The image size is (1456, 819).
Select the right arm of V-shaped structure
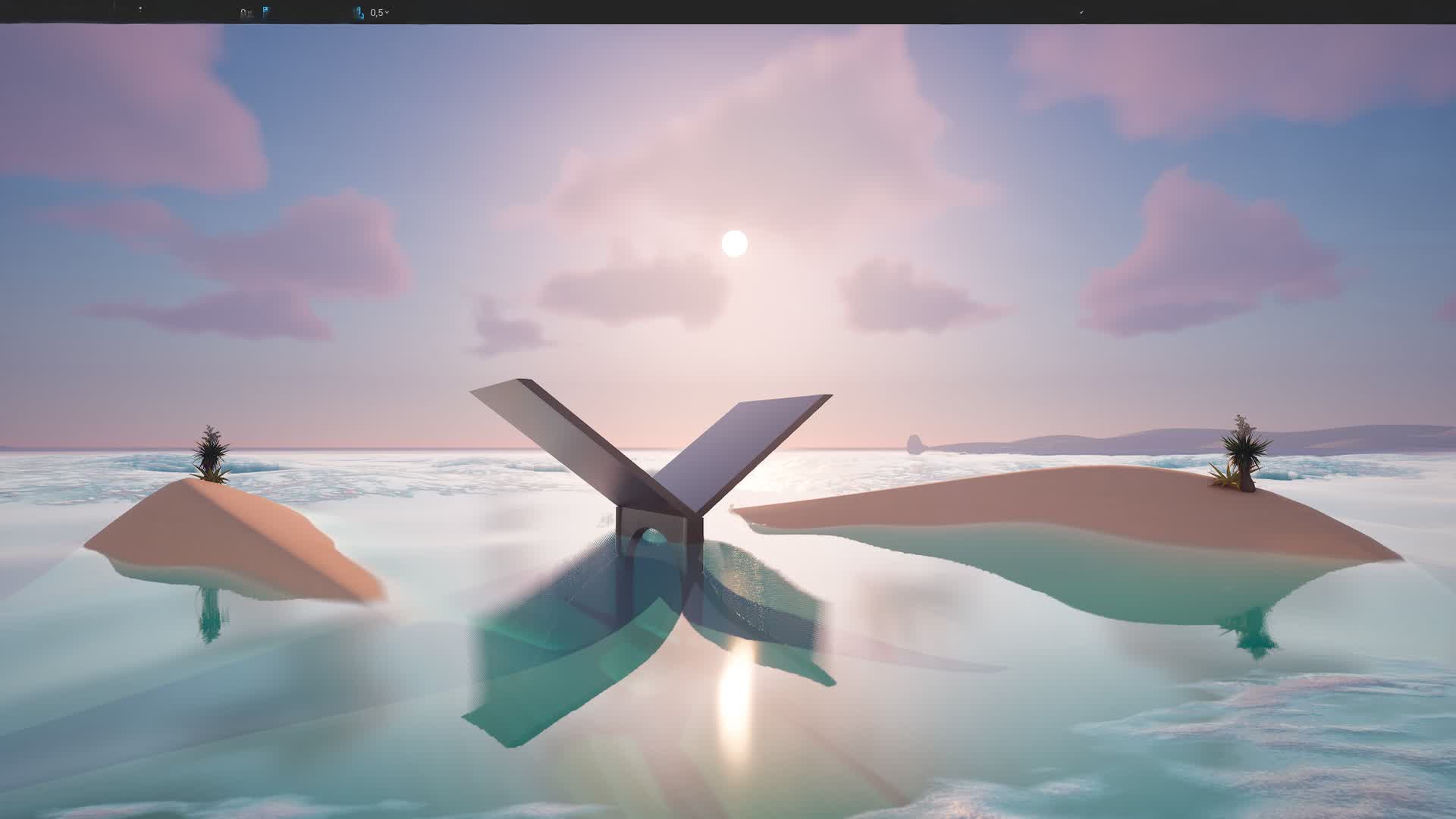point(743,440)
